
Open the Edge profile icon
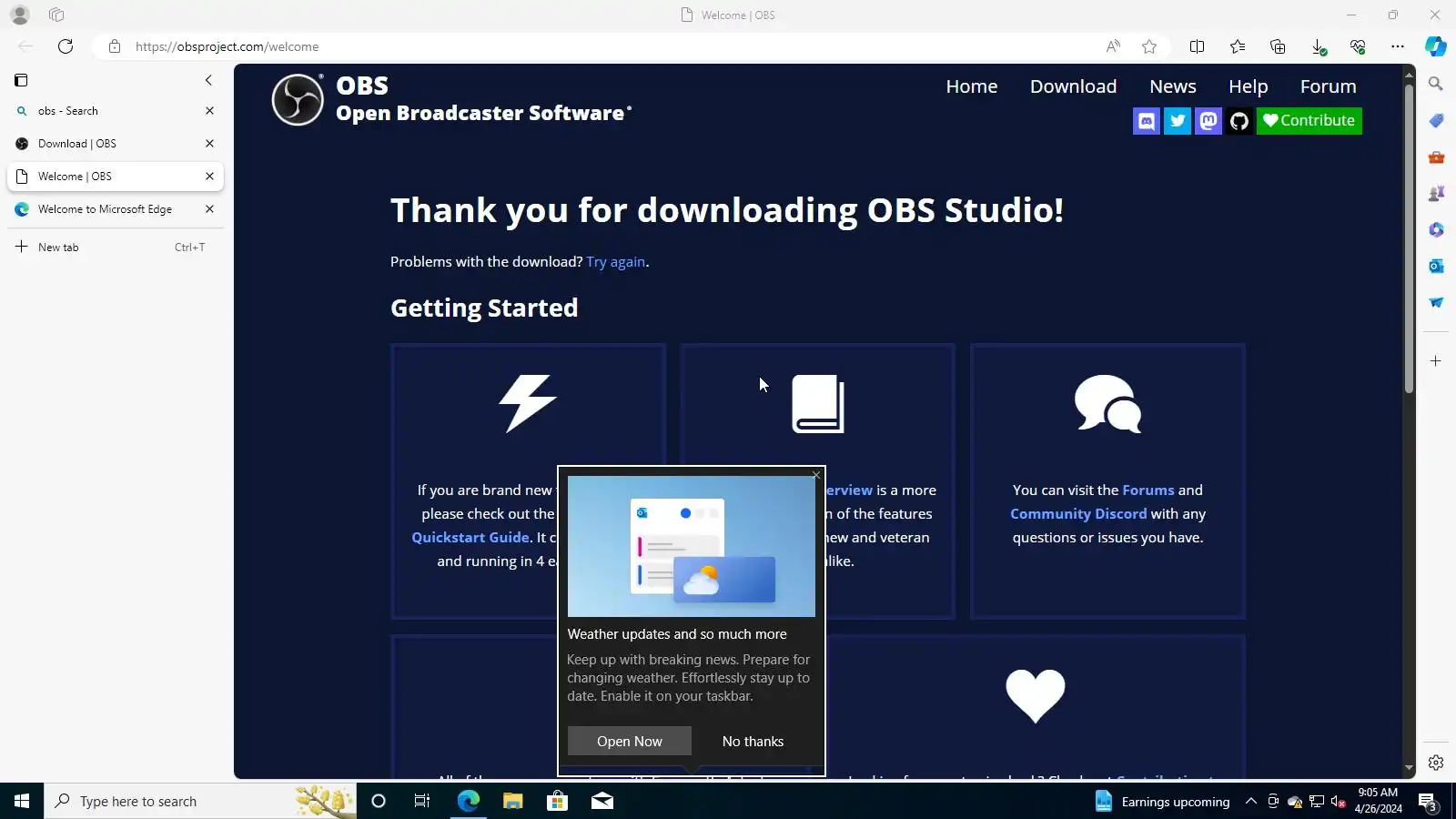20,15
